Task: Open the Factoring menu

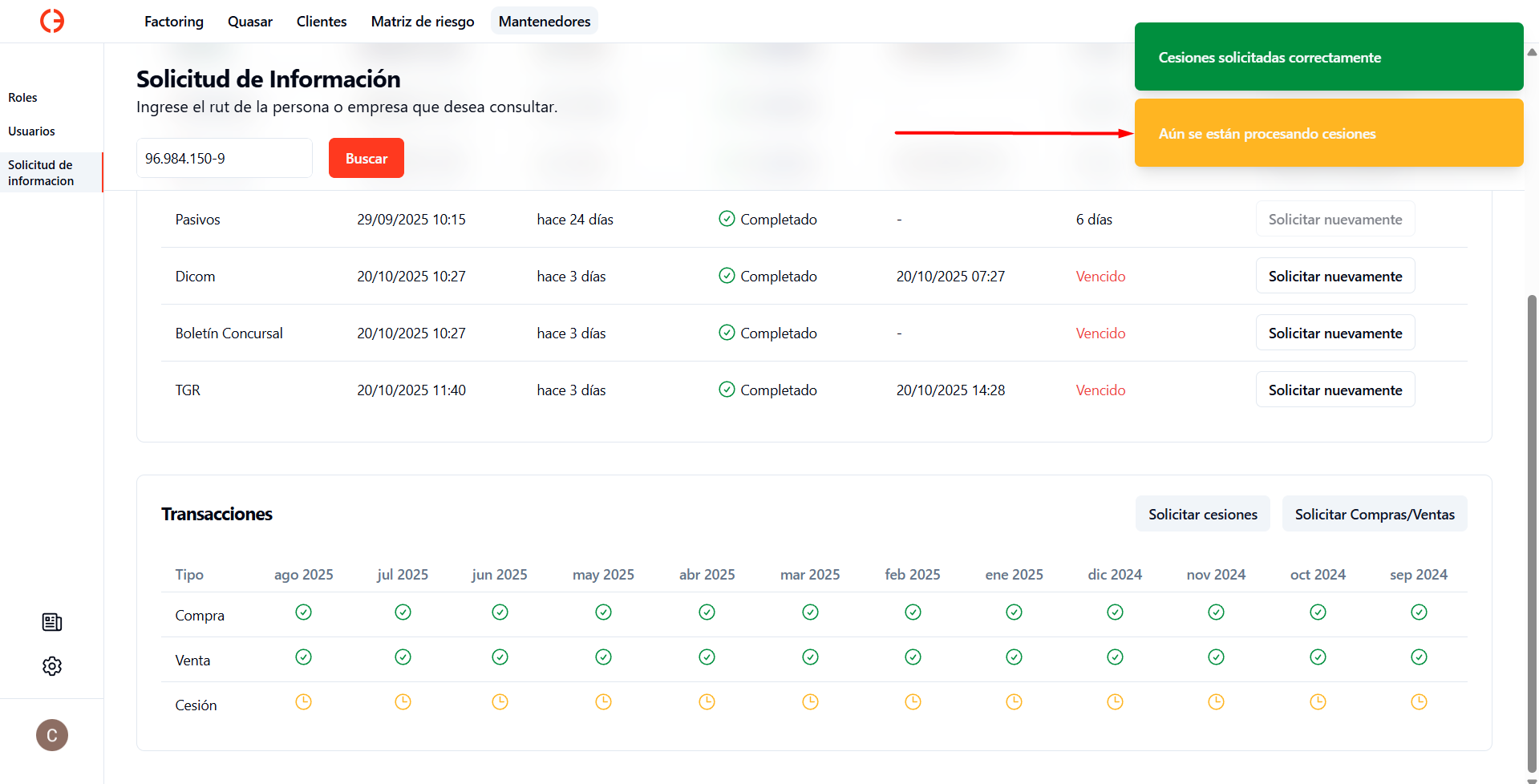Action: (174, 22)
